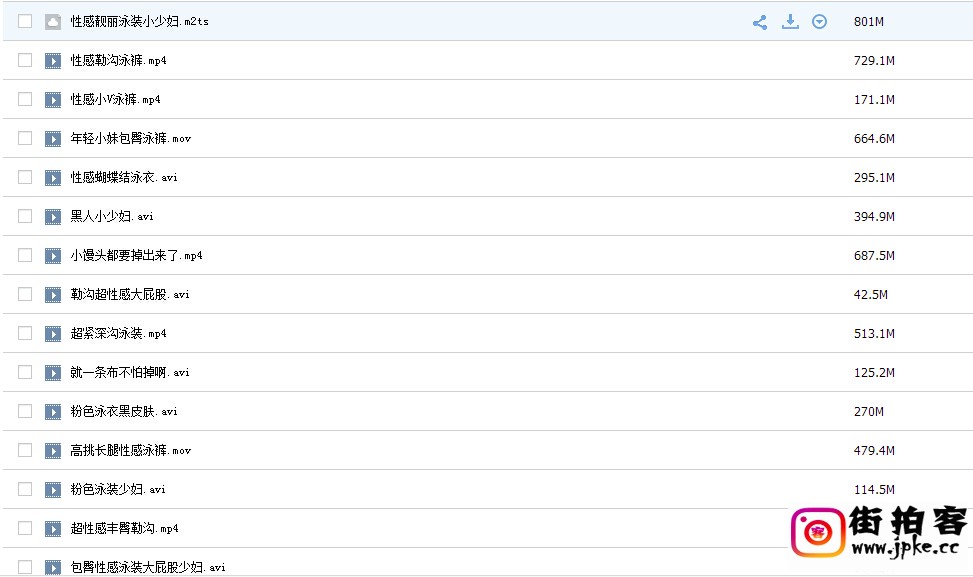The image size is (973, 577).
Task: Tick the checkbox for the 801M .m2ts file
Action: point(25,22)
